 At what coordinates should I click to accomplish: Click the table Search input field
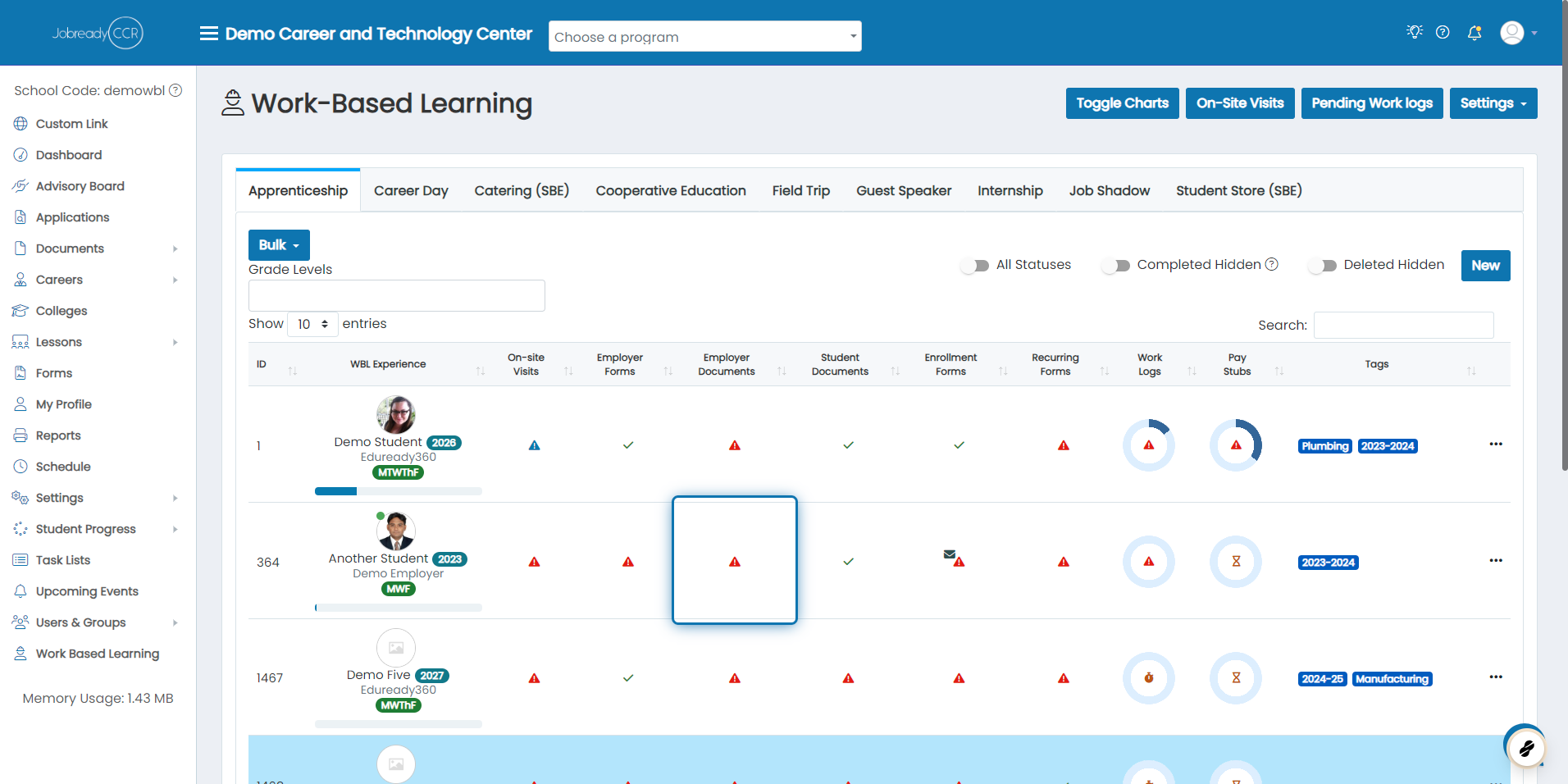pos(1403,325)
